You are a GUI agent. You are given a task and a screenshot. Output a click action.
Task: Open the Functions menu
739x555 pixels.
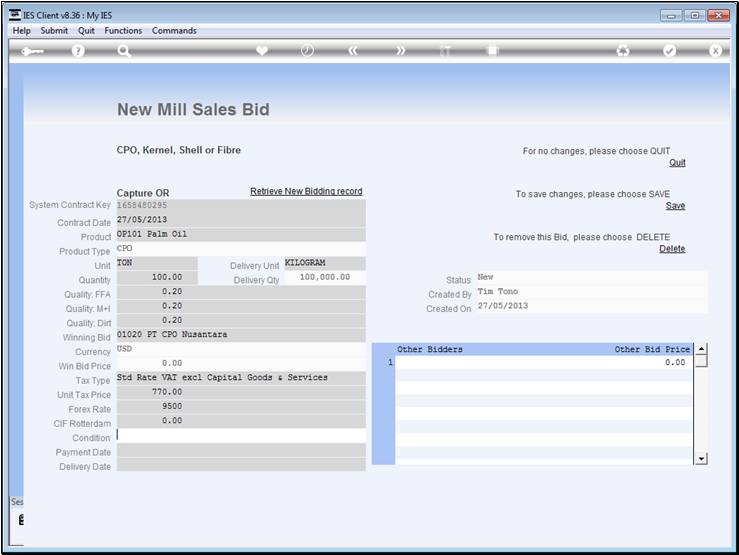pyautogui.click(x=123, y=31)
